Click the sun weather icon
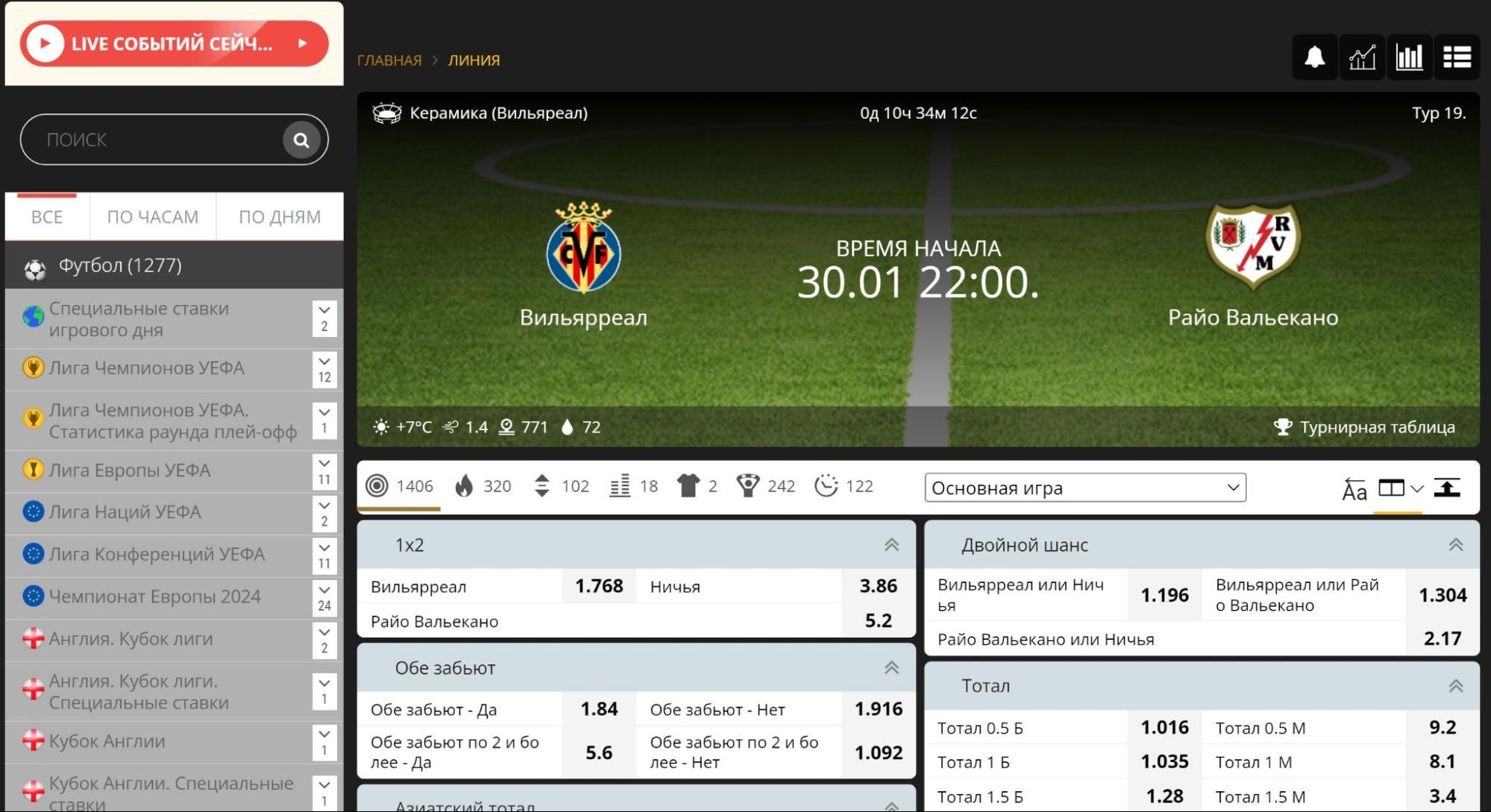 381,427
